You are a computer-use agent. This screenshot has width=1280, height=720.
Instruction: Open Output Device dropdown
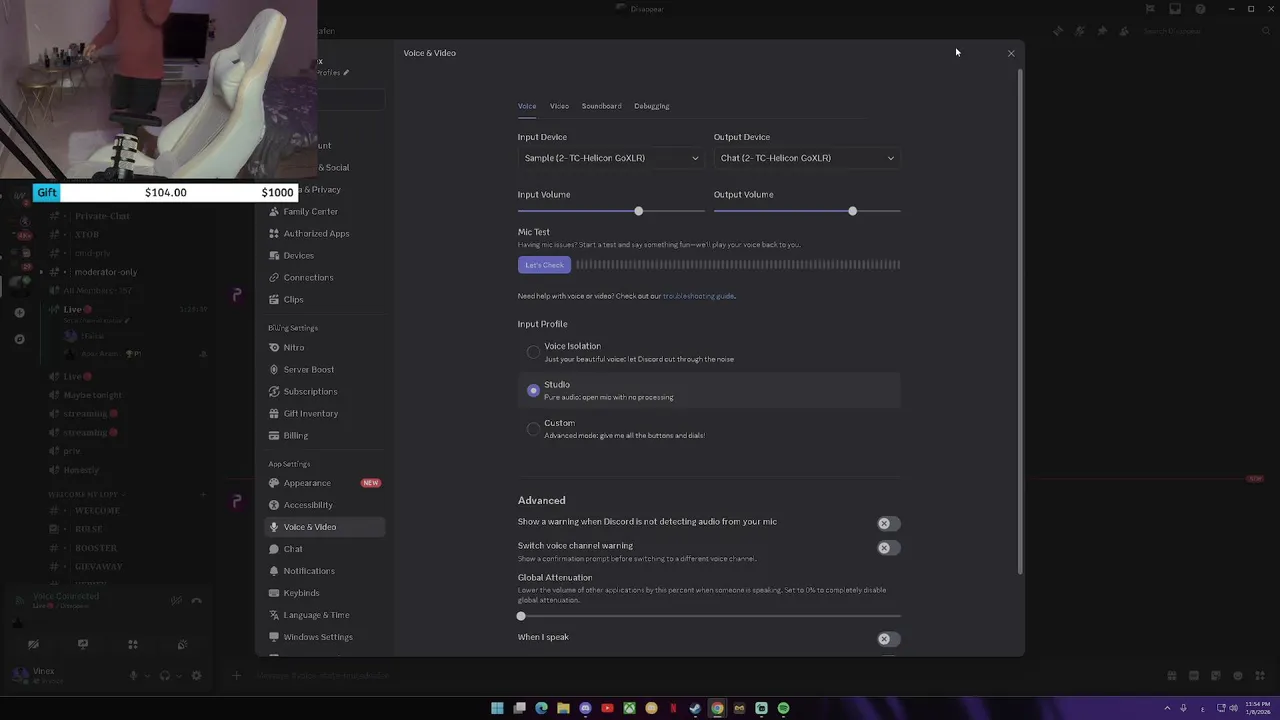click(807, 158)
